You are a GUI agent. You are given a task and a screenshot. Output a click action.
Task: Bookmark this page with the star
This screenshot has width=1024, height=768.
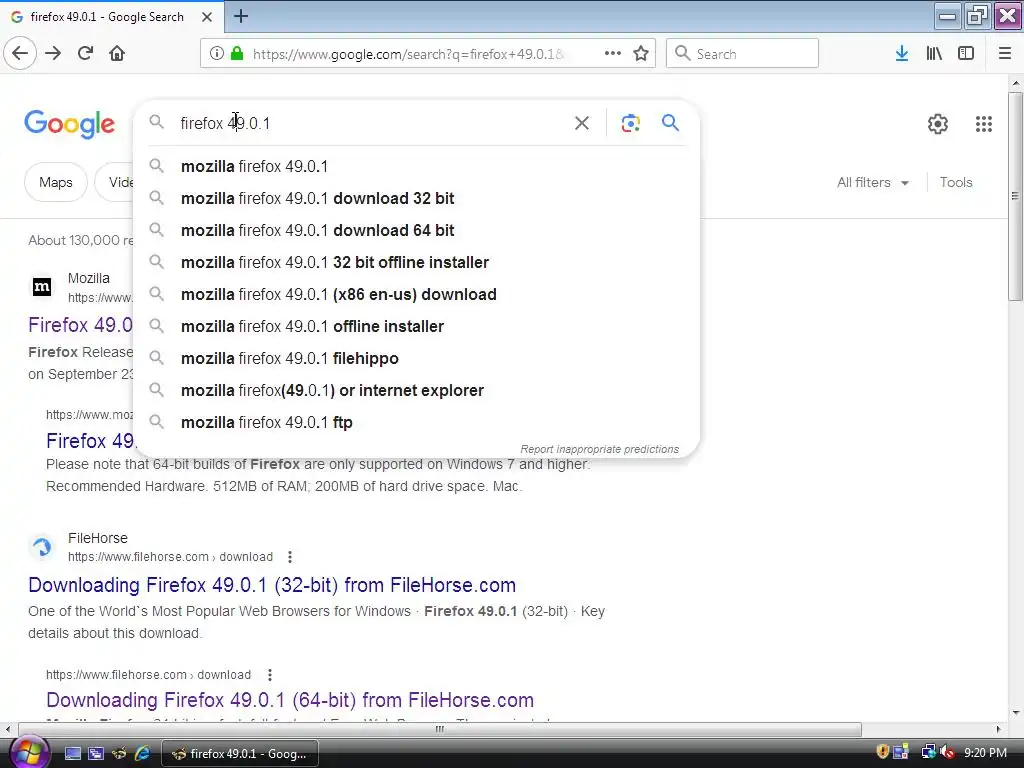641,54
